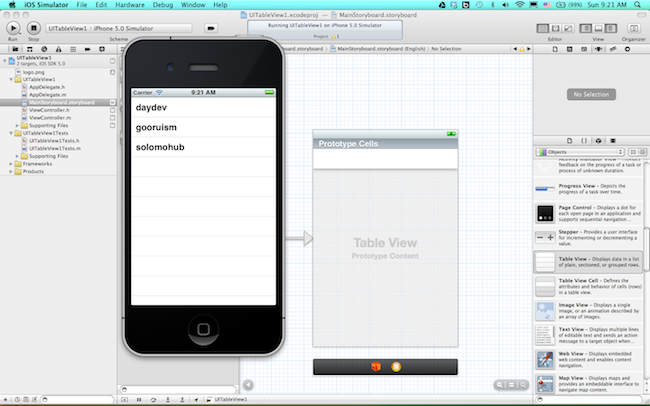This screenshot has height=406, width=650.
Task: Open the Apple menu
Action: [12, 5]
